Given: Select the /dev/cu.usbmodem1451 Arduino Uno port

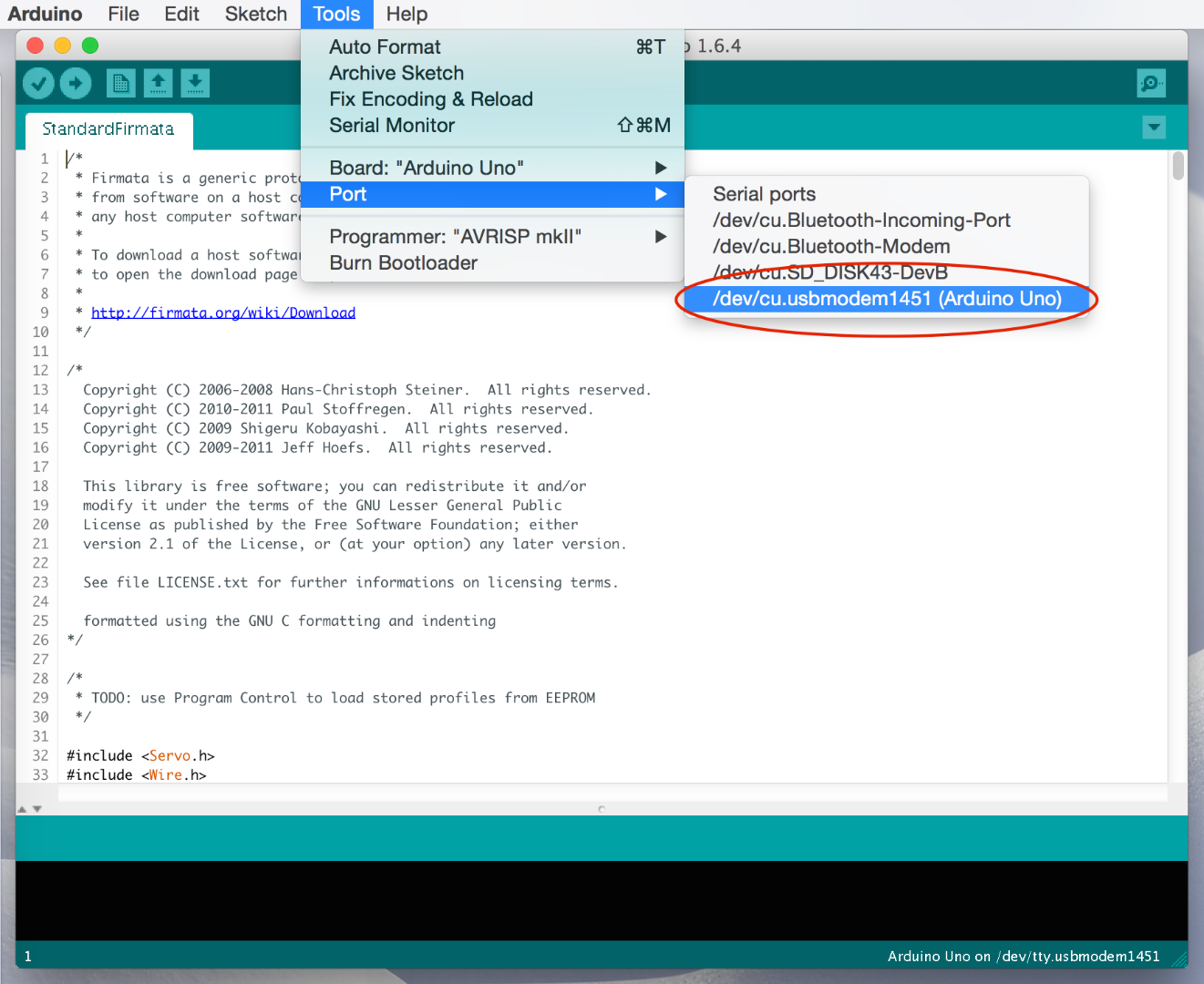Looking at the screenshot, I should (885, 299).
